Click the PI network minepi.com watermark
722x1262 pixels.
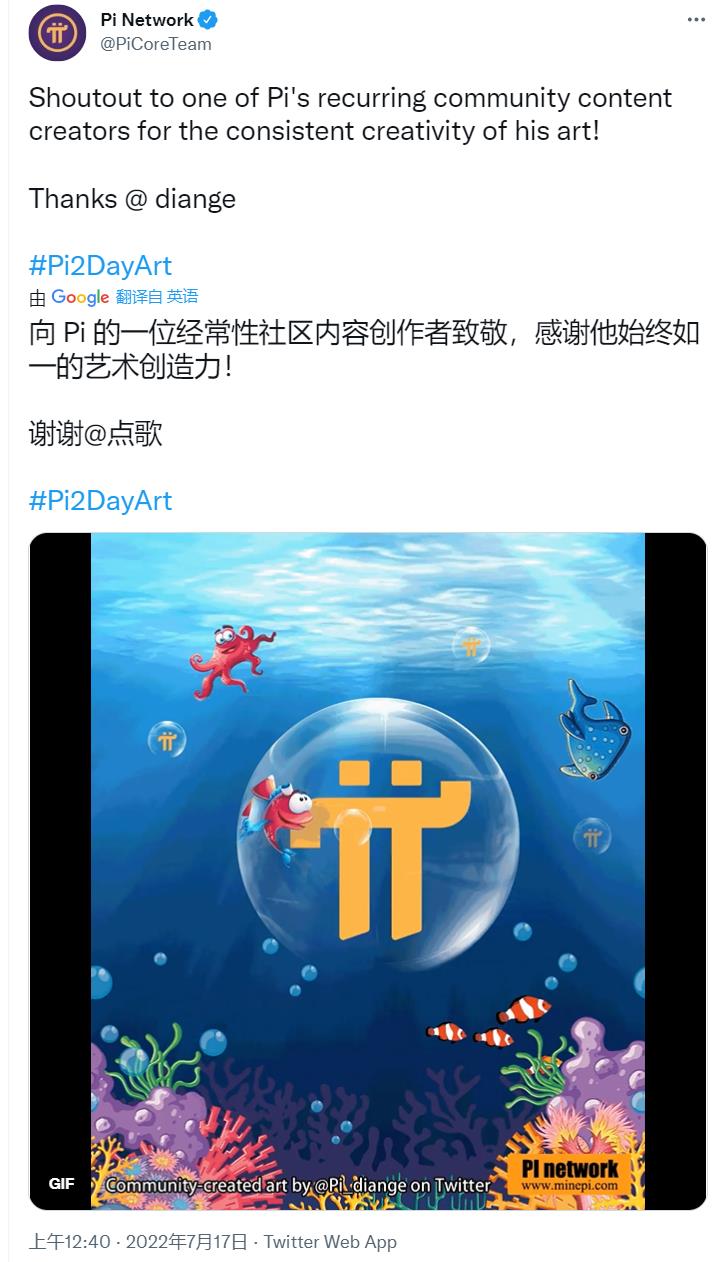(570, 1175)
